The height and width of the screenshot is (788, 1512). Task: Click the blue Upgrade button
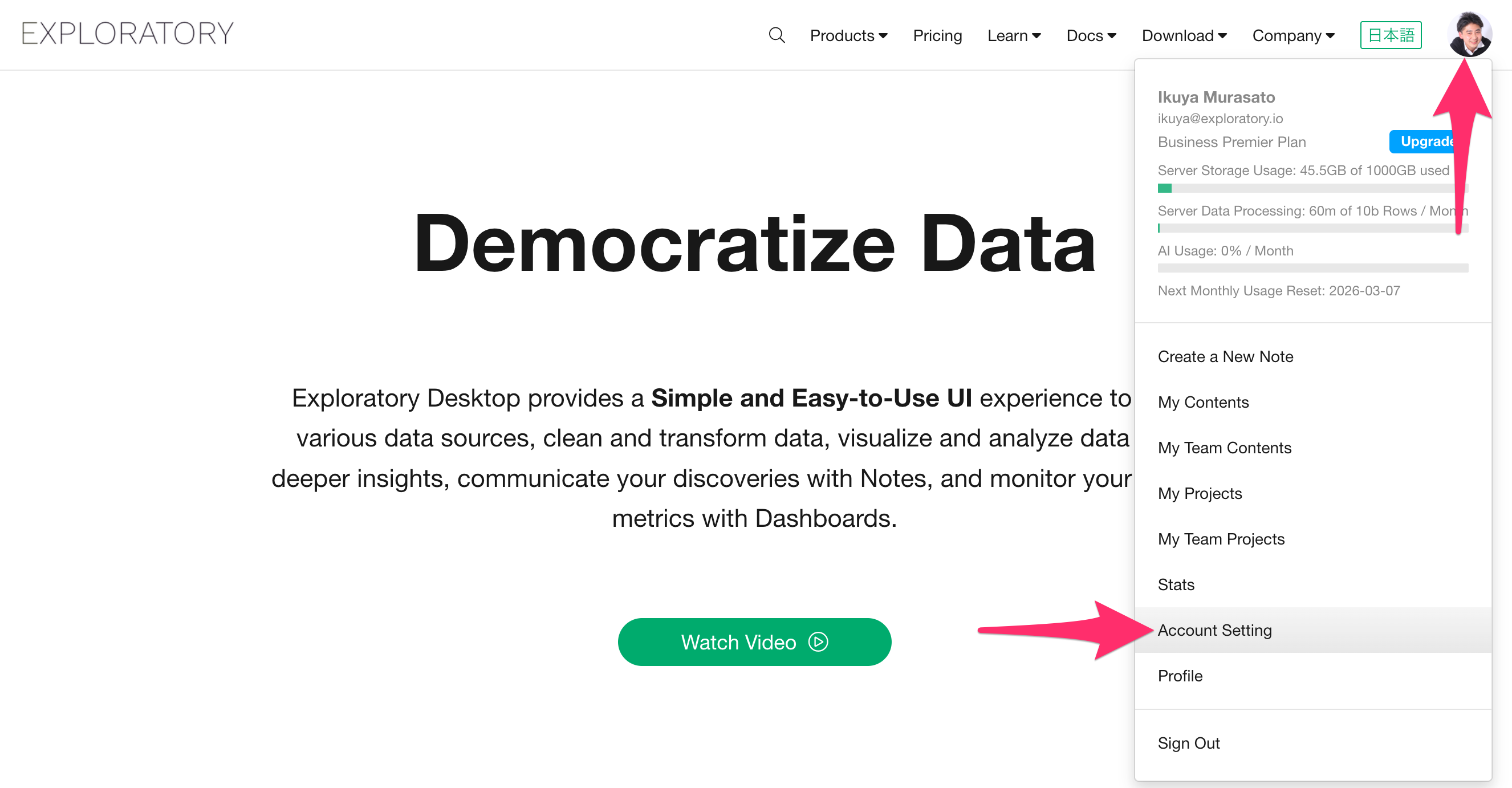[x=1425, y=141]
